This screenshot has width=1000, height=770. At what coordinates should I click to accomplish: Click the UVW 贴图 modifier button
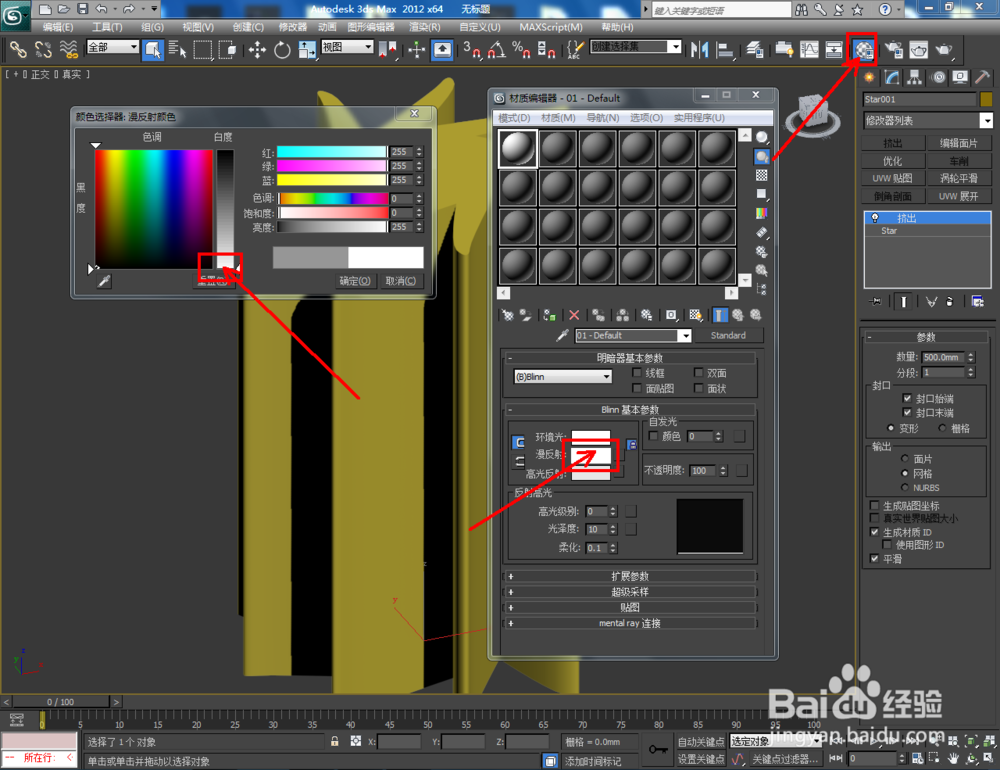[x=892, y=178]
